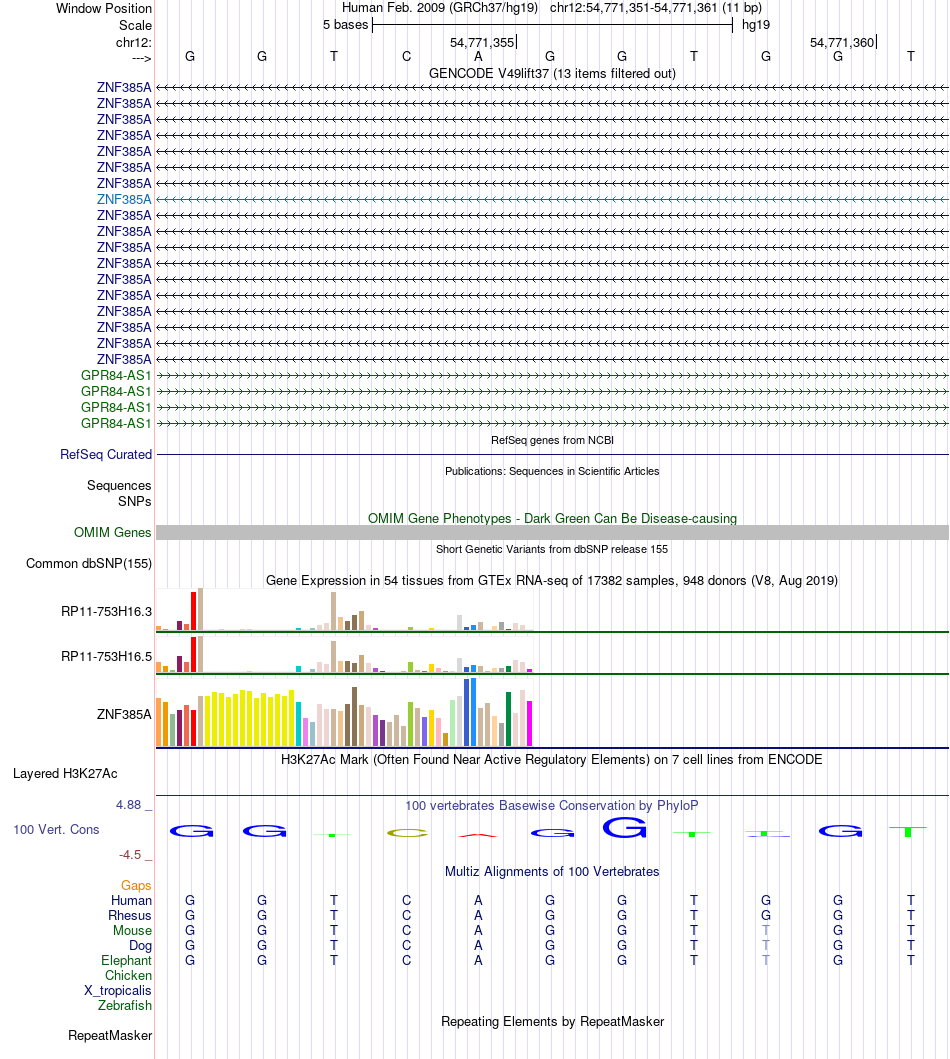Screen dimensions: 950x1059
Task: Click the OMIM Genes label
Action: click(113, 533)
